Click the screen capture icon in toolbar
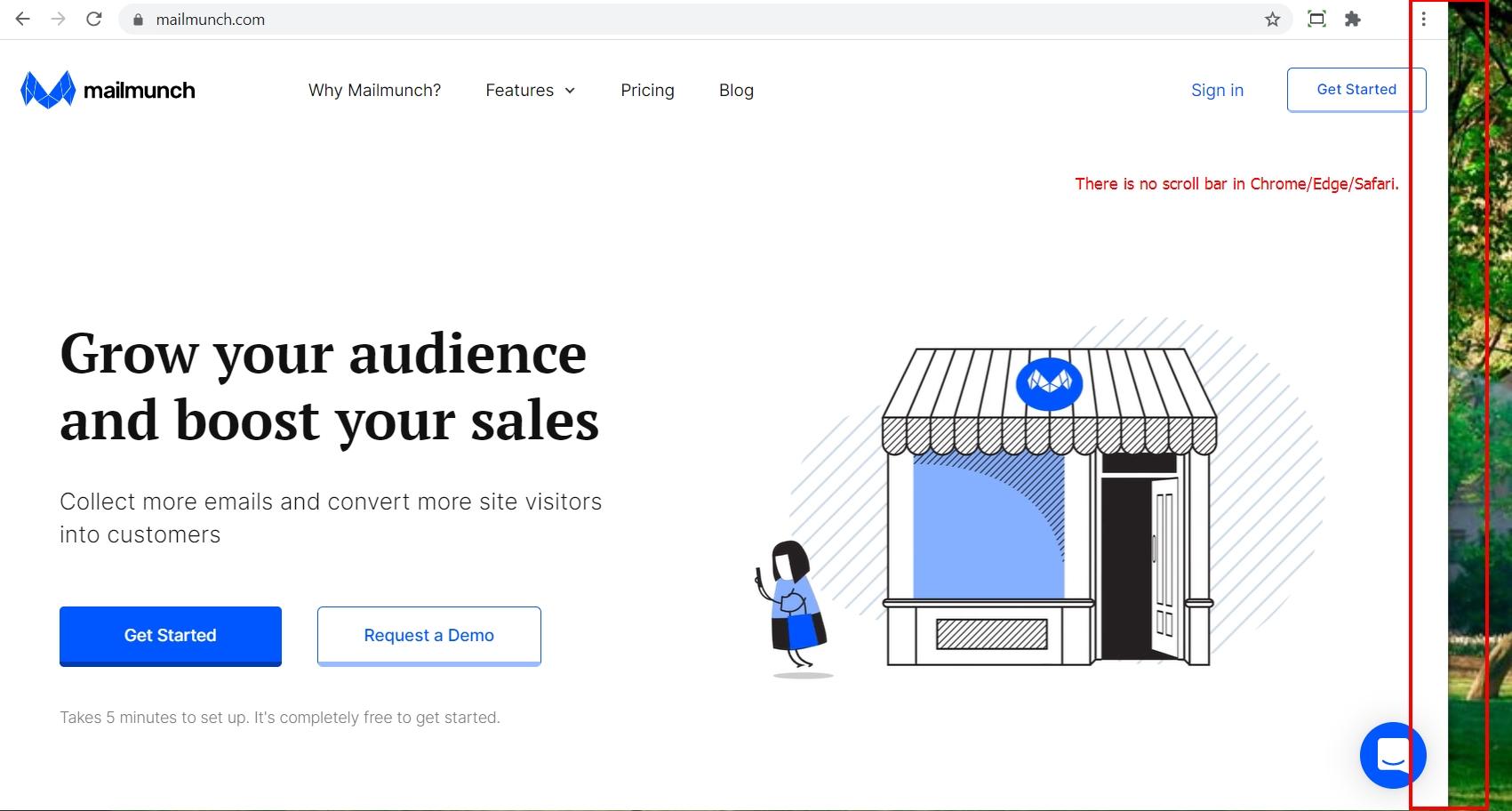The height and width of the screenshot is (811, 1512). point(1316,19)
